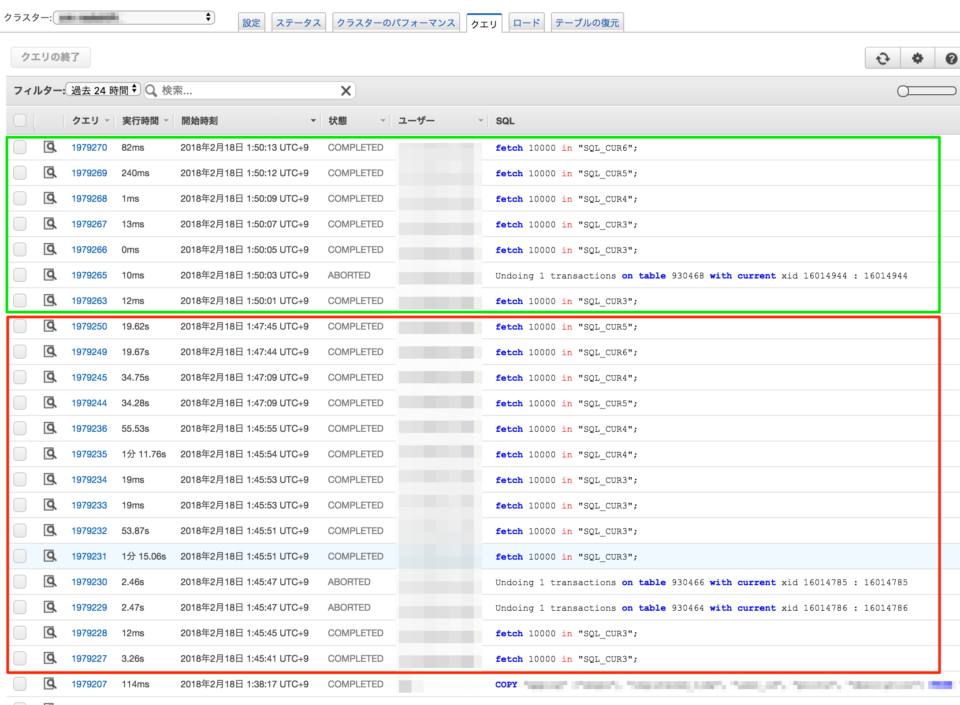960x705 pixels.
Task: Open the help question mark icon
Action: tap(950, 58)
